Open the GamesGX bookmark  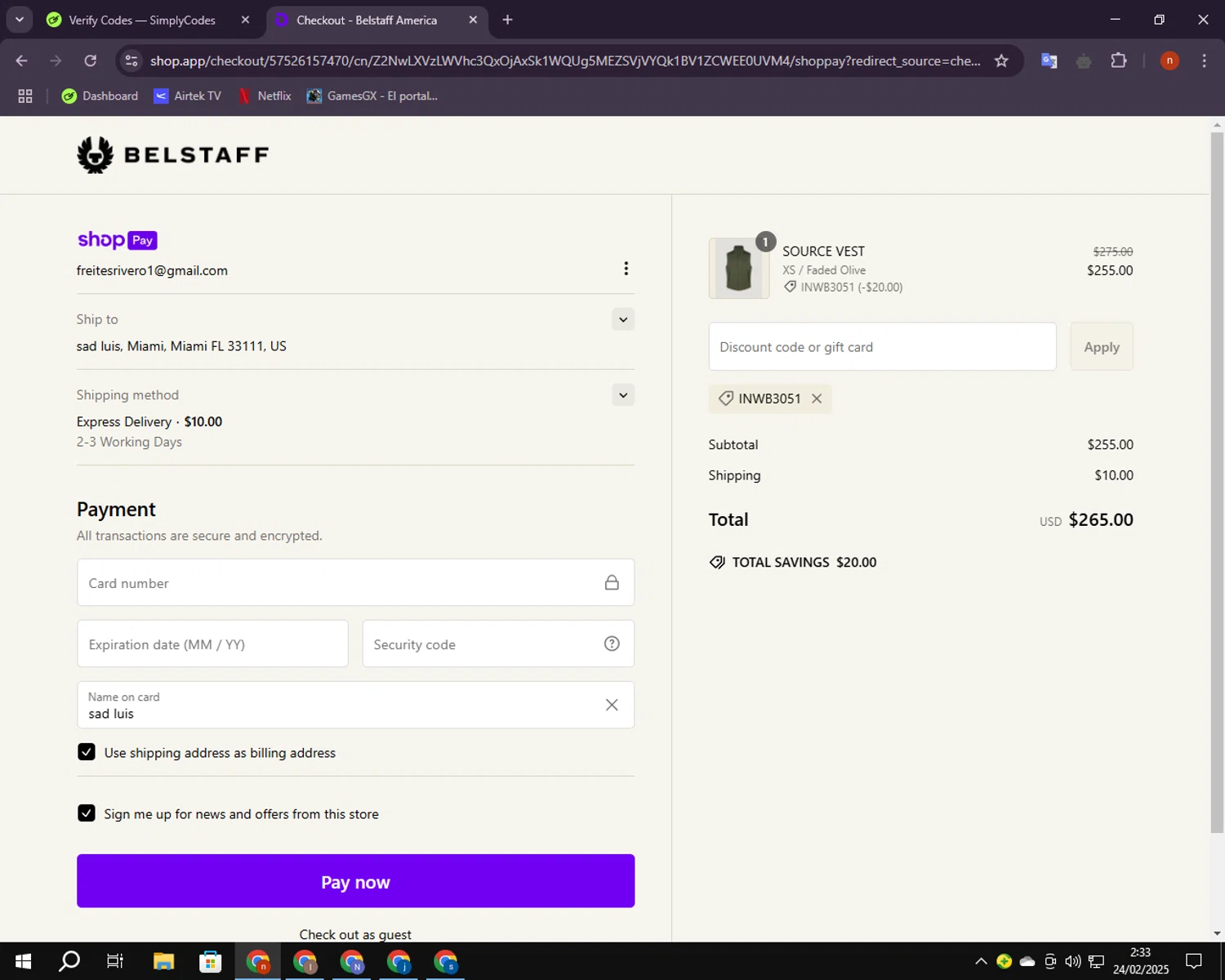(372, 96)
